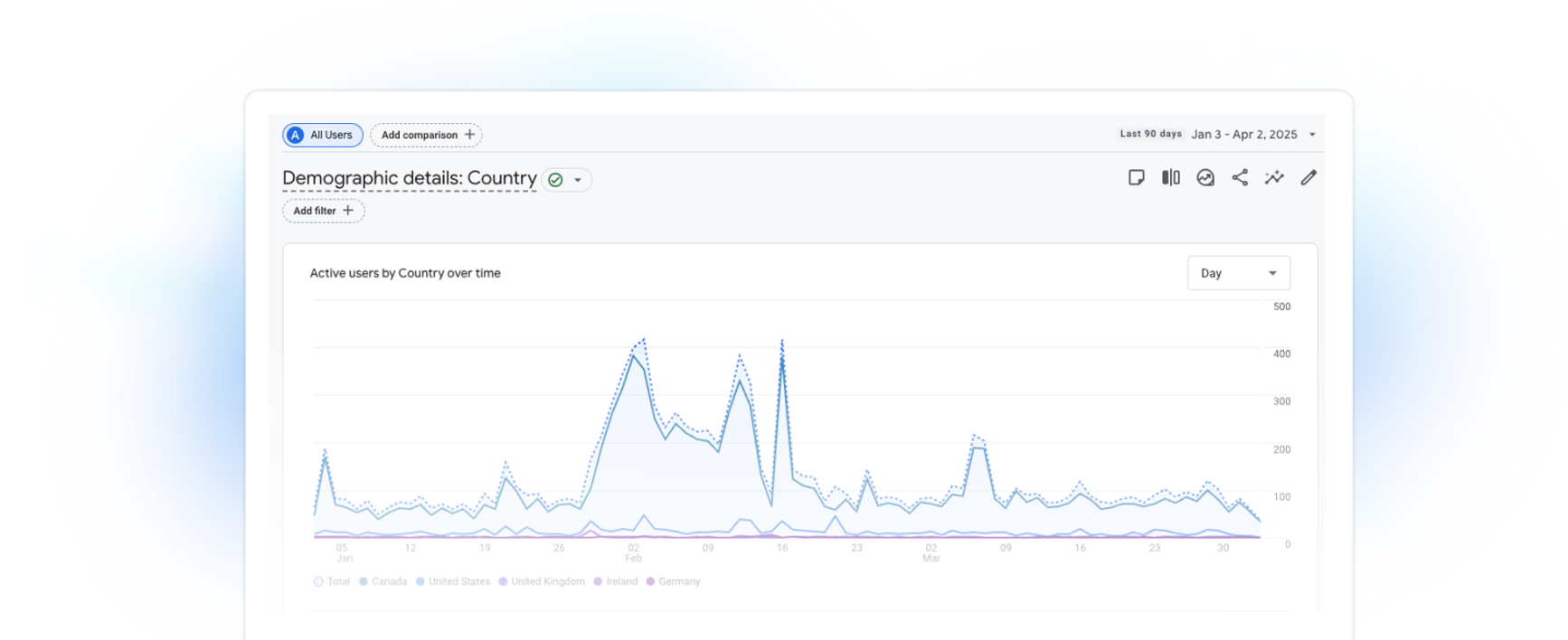Screen dimensions: 1568x640
Task: Click the Demographic details: Country title
Action: tap(410, 178)
